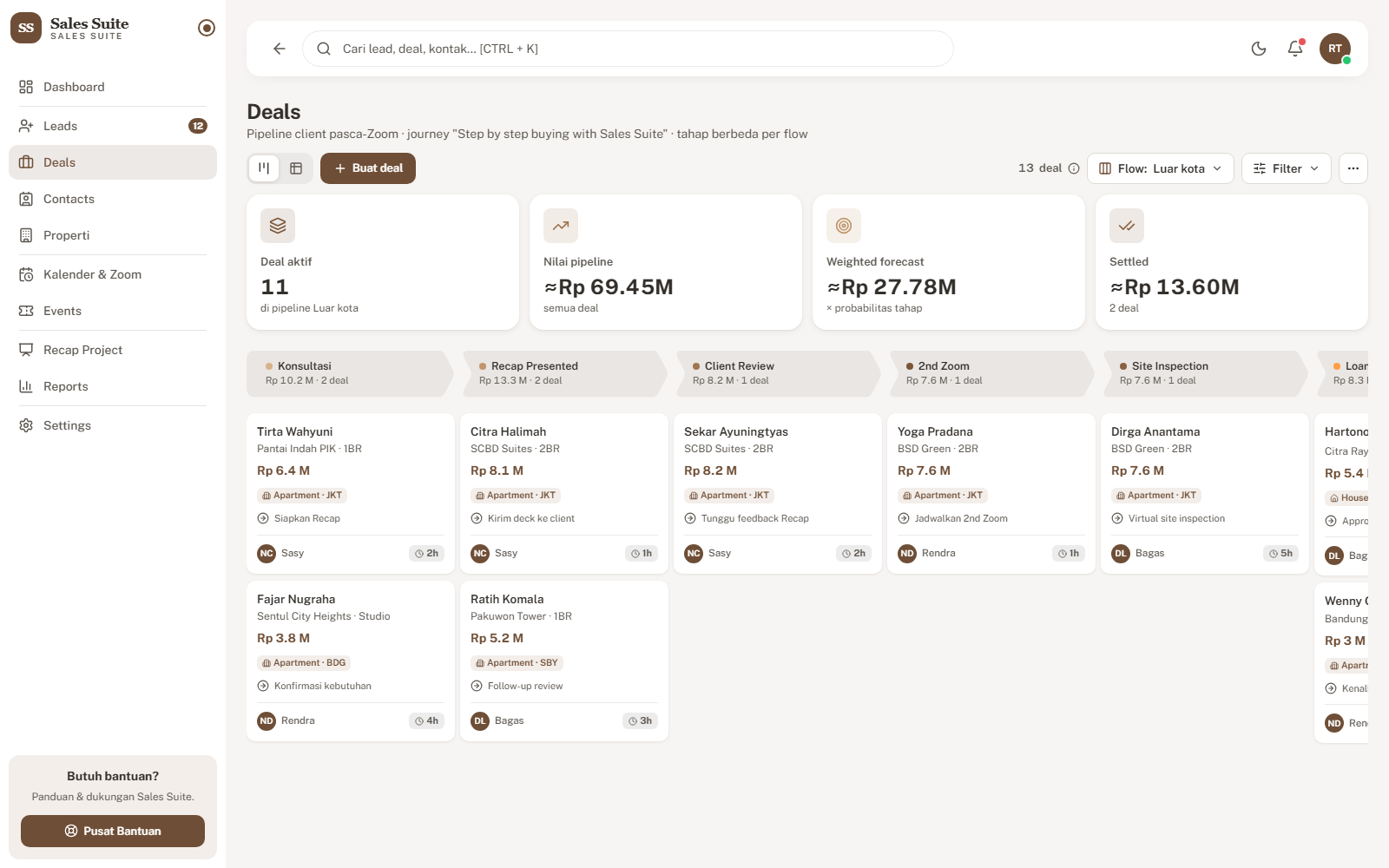Open Reports

coord(113,386)
